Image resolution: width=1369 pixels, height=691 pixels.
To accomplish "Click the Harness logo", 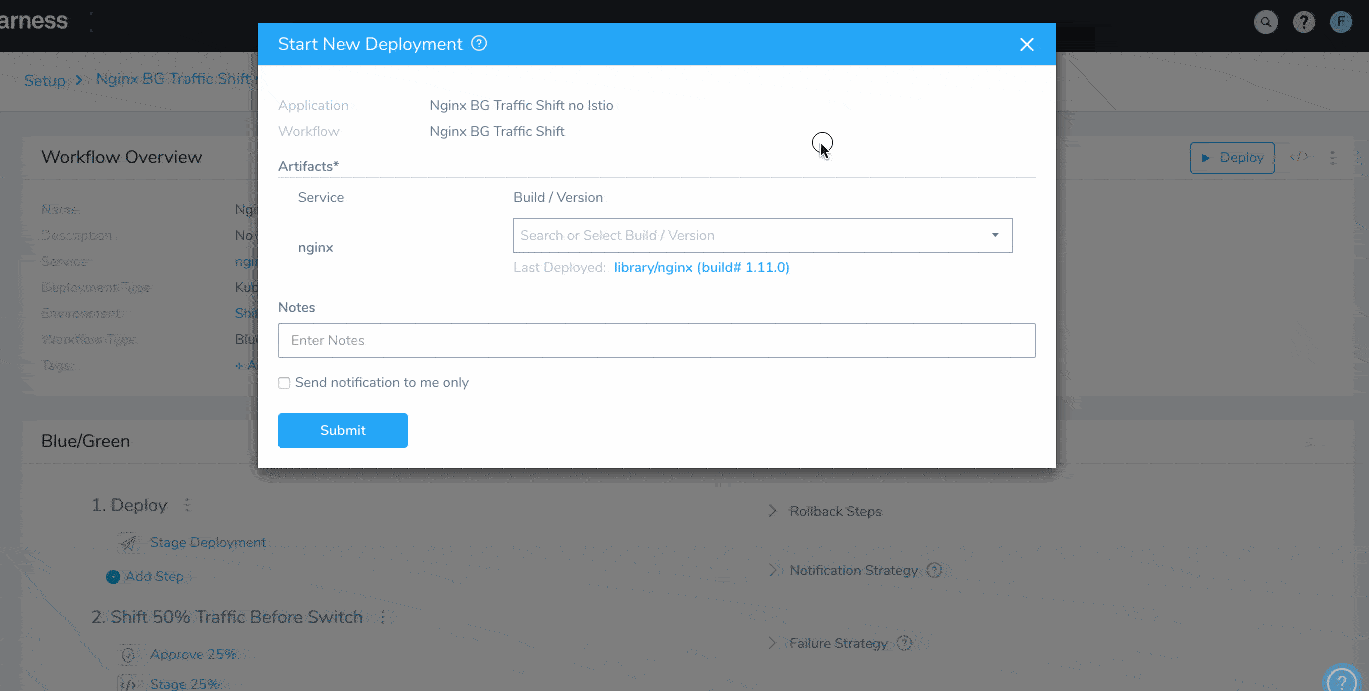I will tap(34, 21).
